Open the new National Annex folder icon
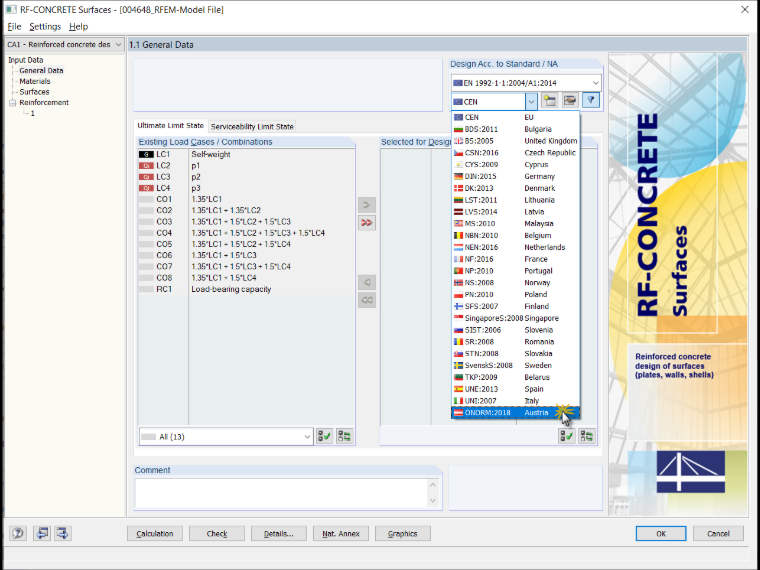Image resolution: width=760 pixels, height=570 pixels. point(549,100)
